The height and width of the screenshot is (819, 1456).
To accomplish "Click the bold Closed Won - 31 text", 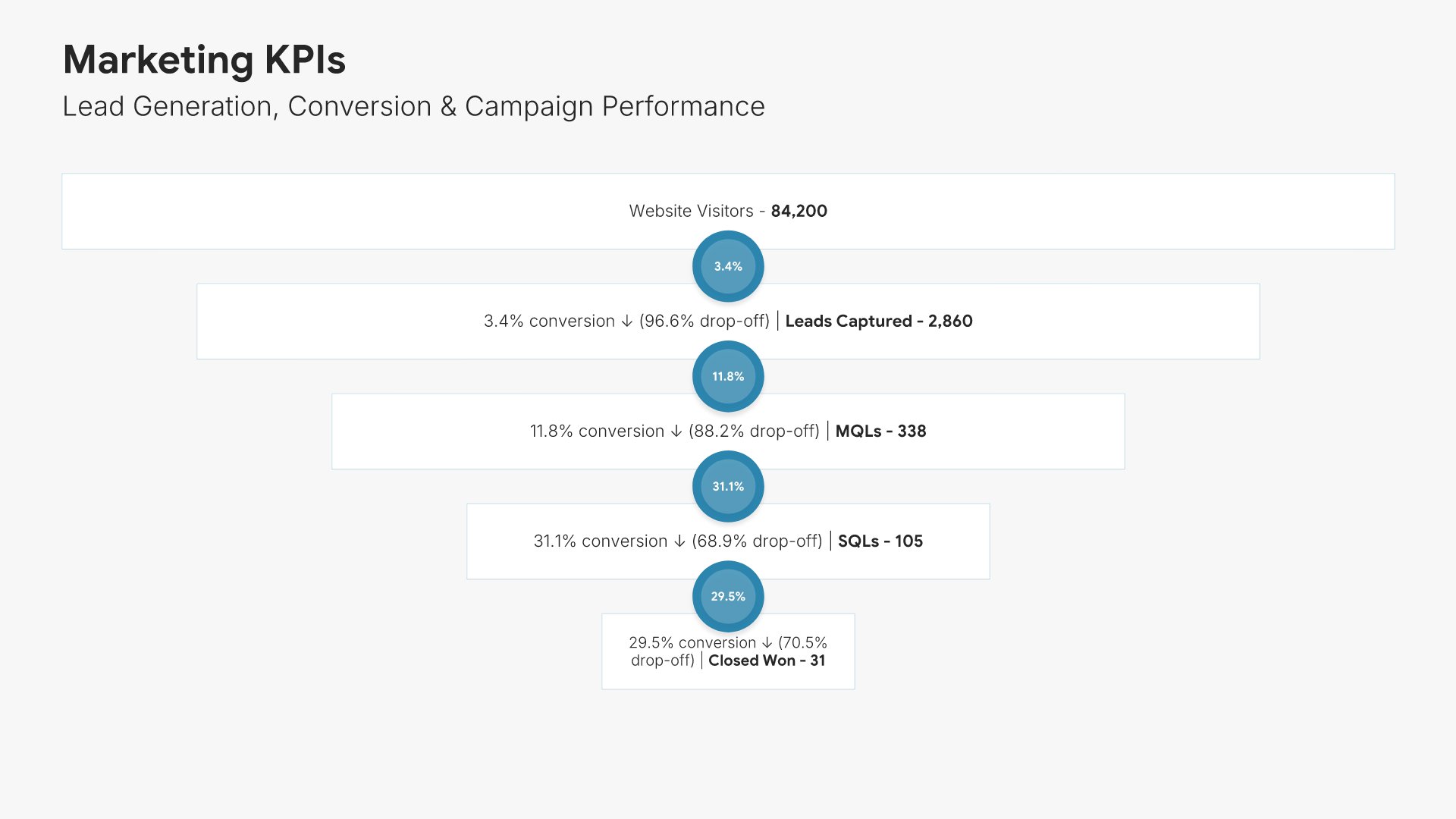I will click(x=766, y=661).
